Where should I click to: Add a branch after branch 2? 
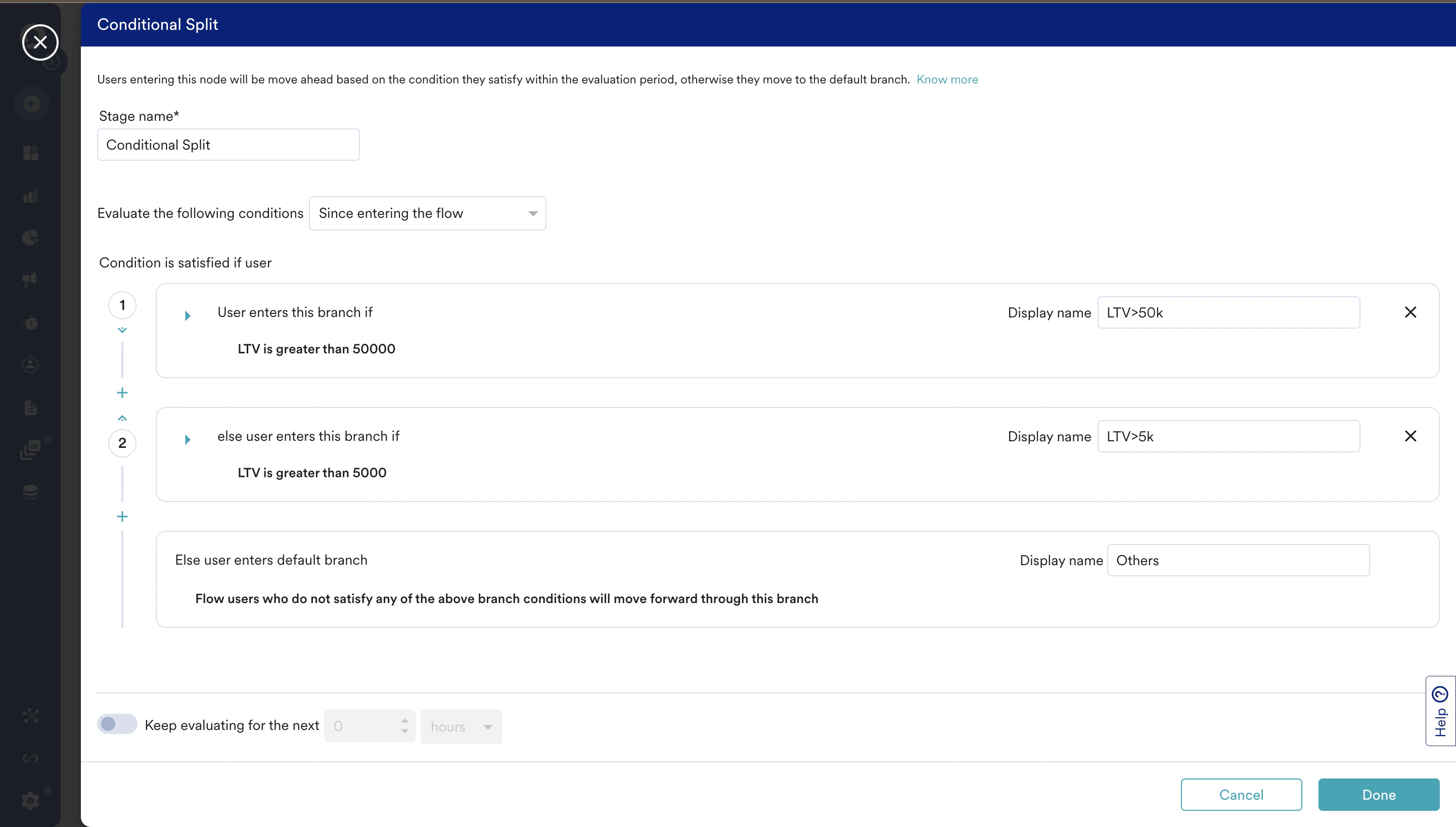tap(122, 516)
